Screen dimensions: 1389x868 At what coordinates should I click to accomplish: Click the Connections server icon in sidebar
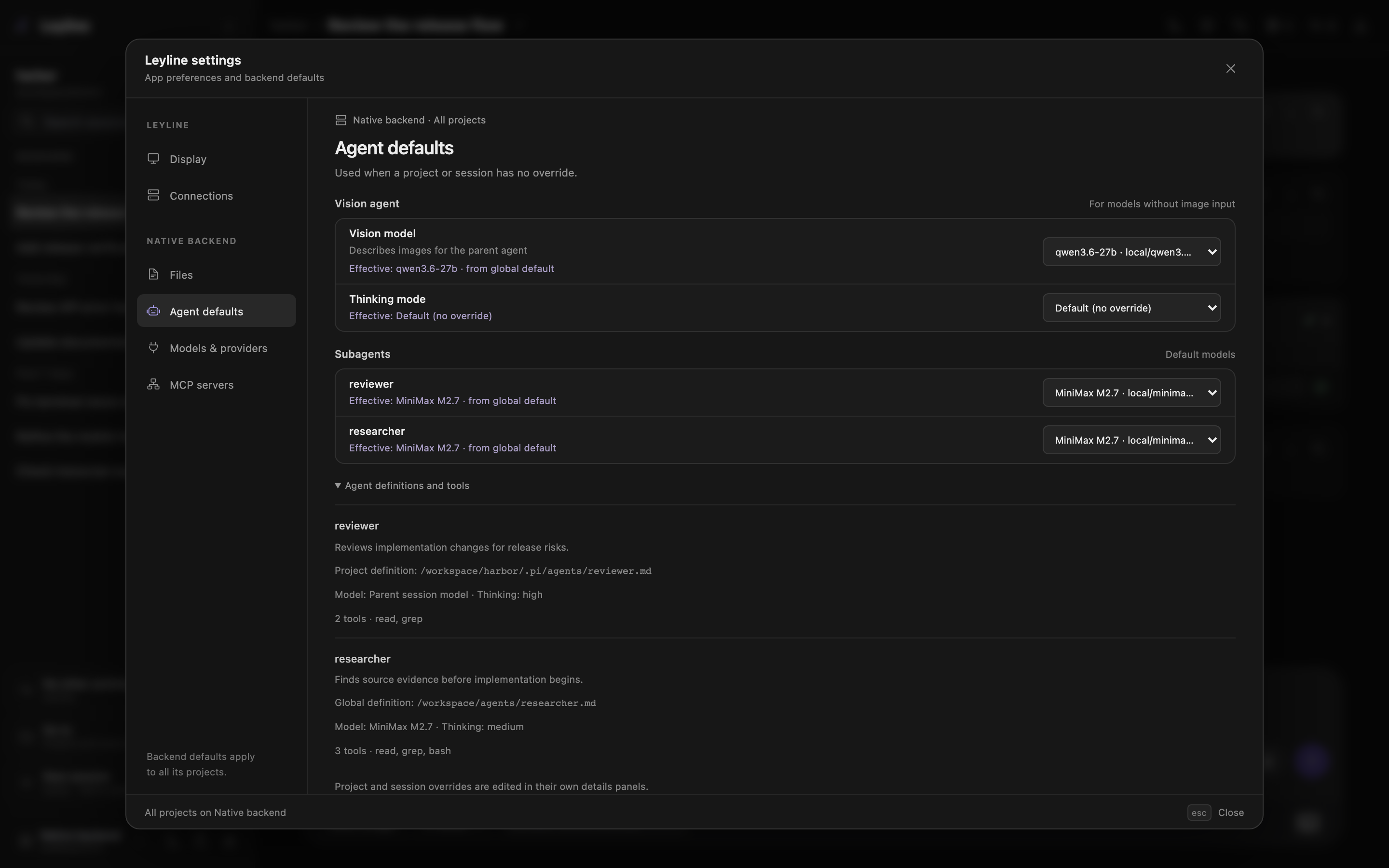point(153,195)
